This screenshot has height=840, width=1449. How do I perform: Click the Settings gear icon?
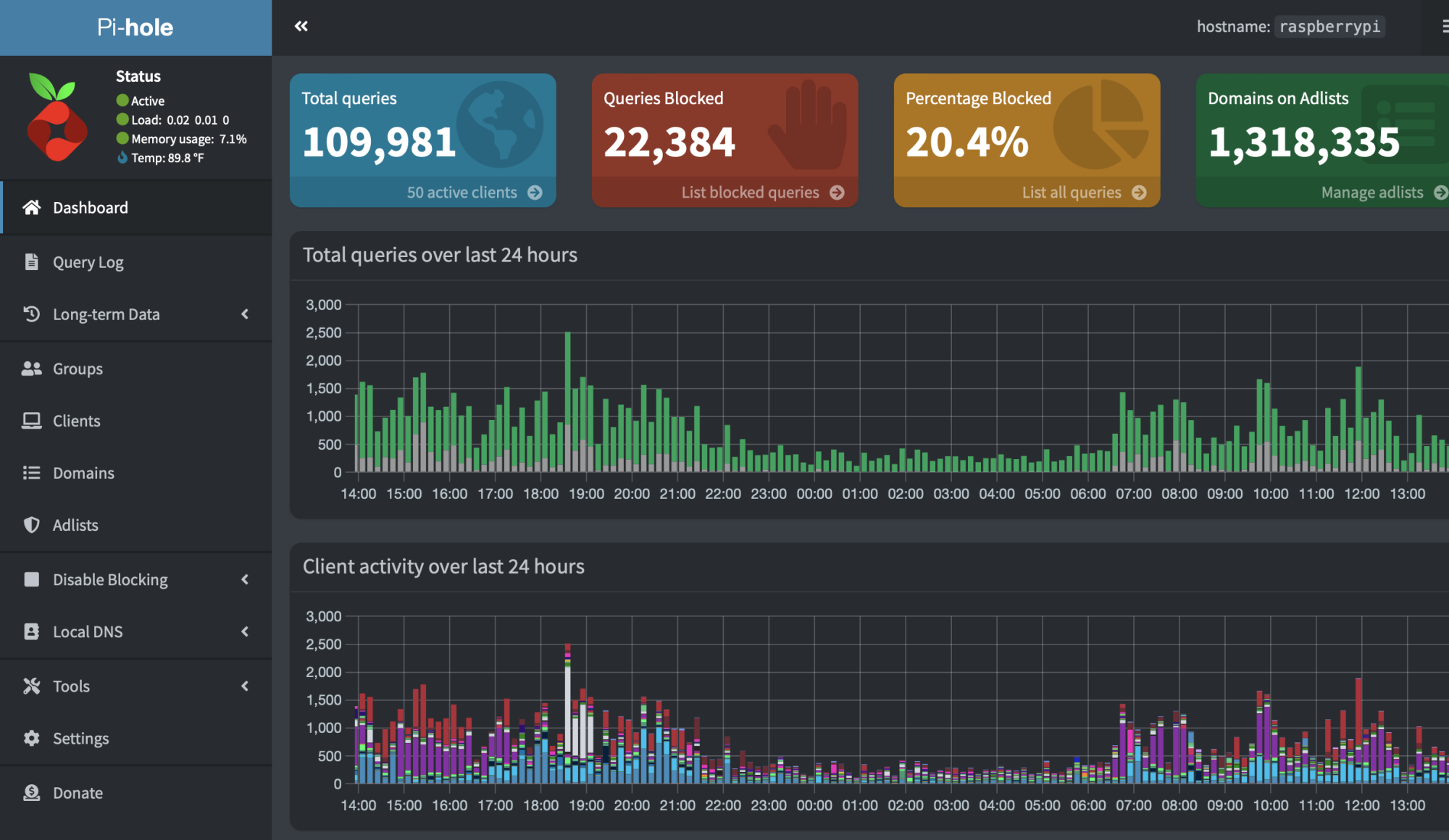tap(31, 738)
